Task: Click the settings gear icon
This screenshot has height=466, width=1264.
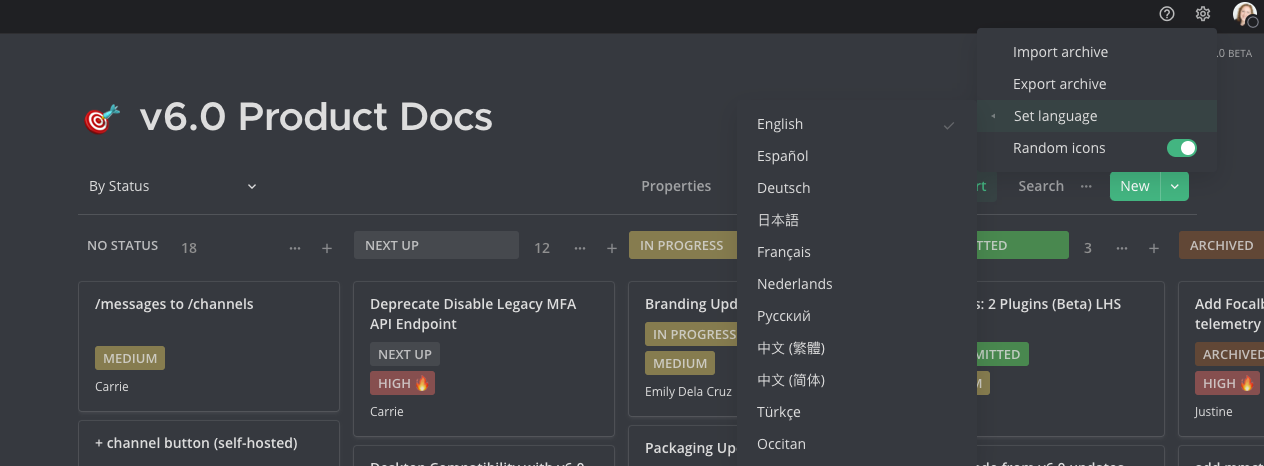Action: pos(1203,14)
